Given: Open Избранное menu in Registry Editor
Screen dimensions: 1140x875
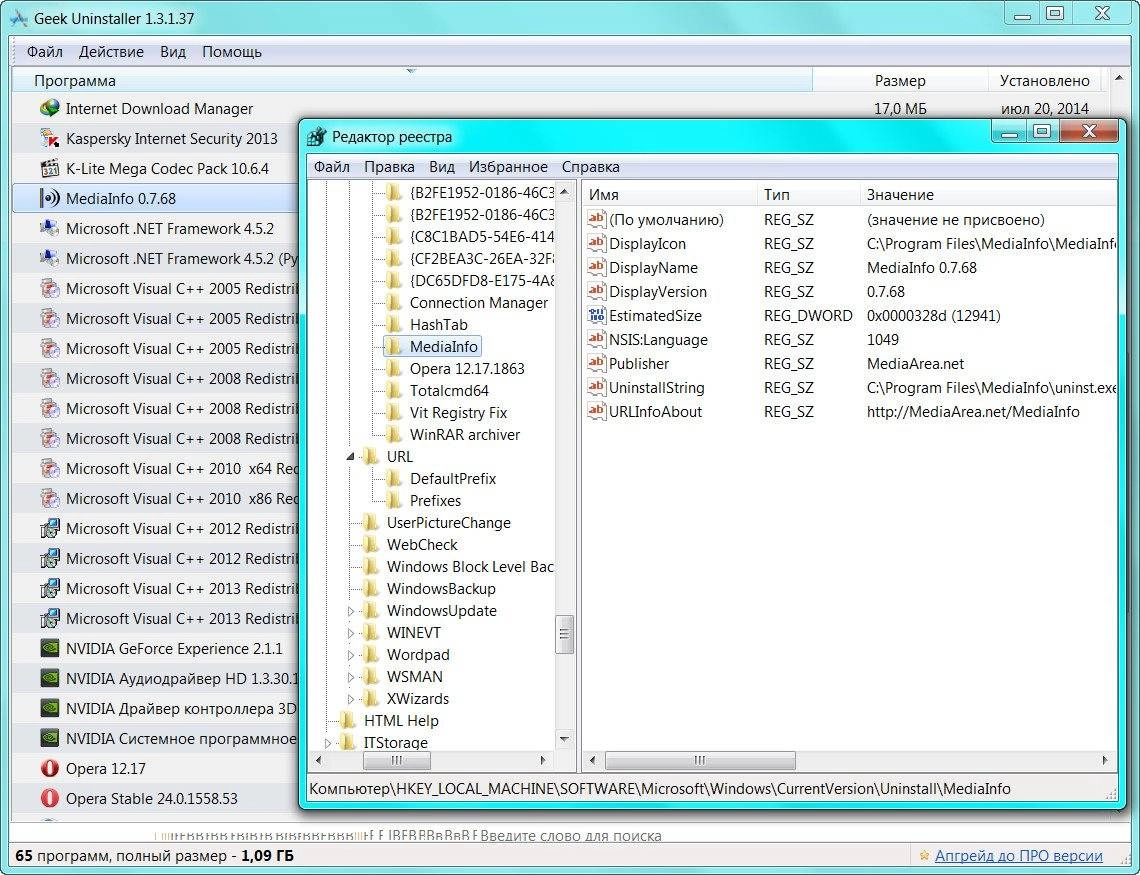Looking at the screenshot, I should pyautogui.click(x=508, y=166).
